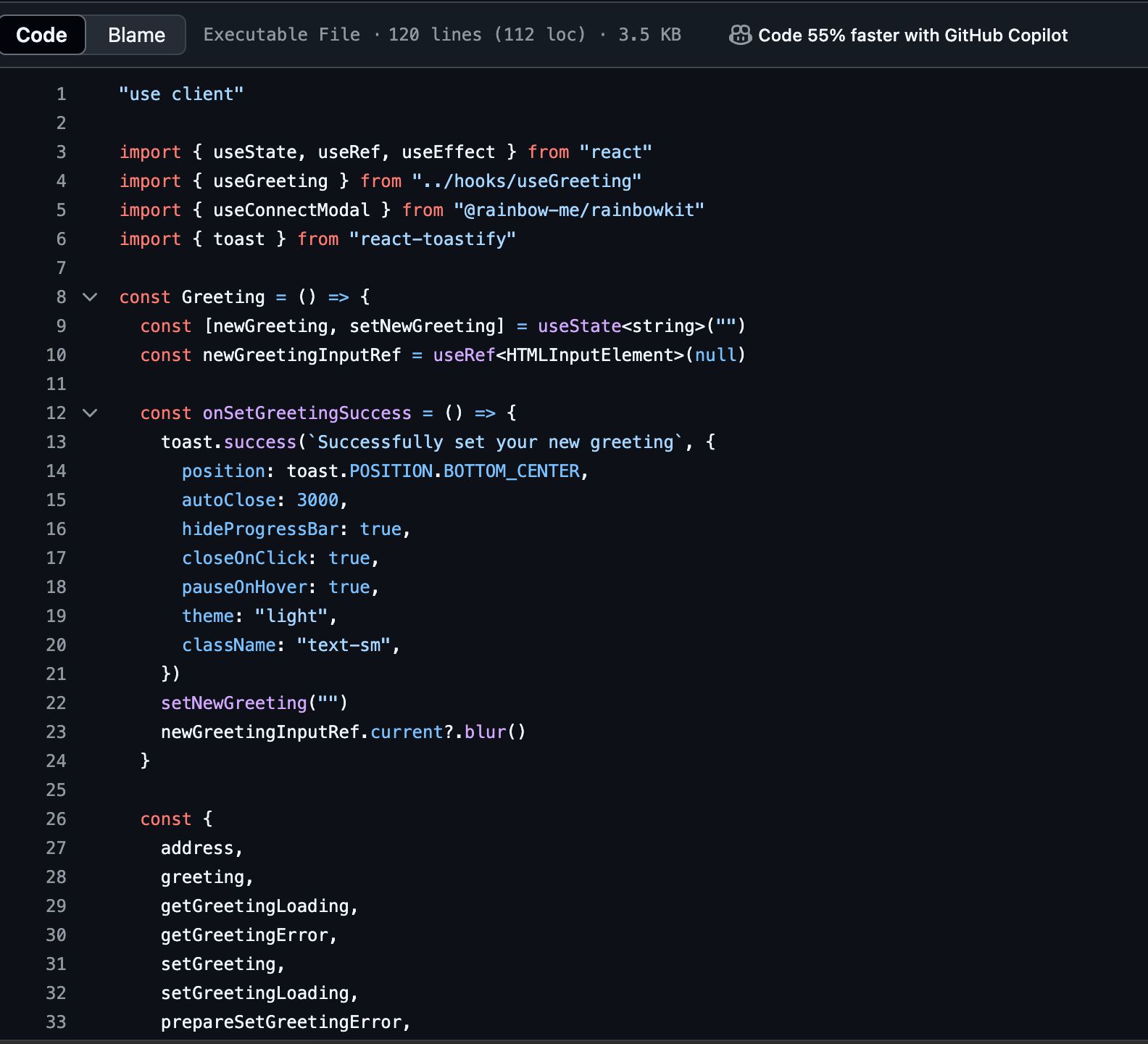
Task: Click prepareSetGreetingError on line 33
Action: (x=280, y=1022)
